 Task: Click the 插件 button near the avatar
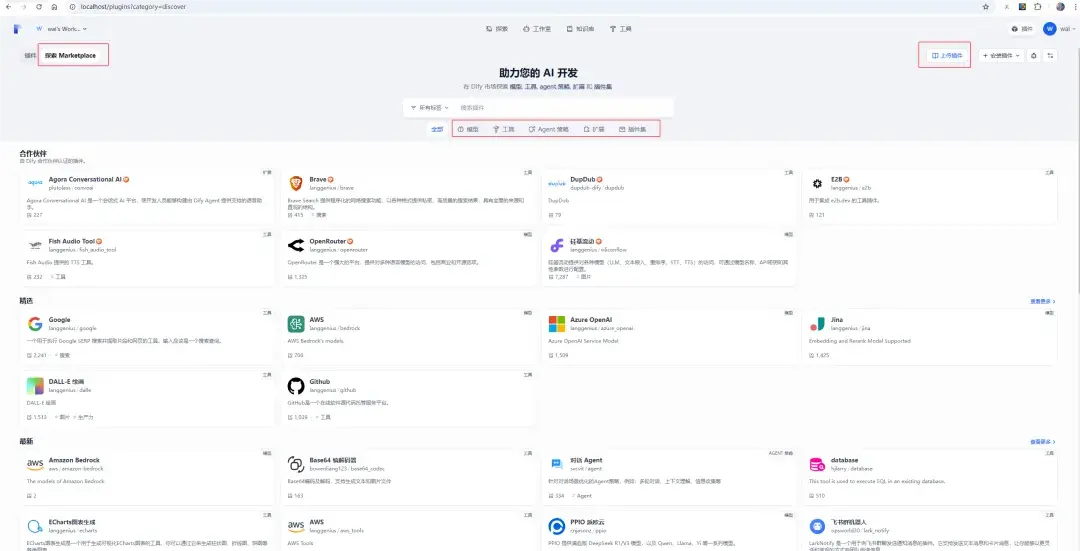[1022, 29]
